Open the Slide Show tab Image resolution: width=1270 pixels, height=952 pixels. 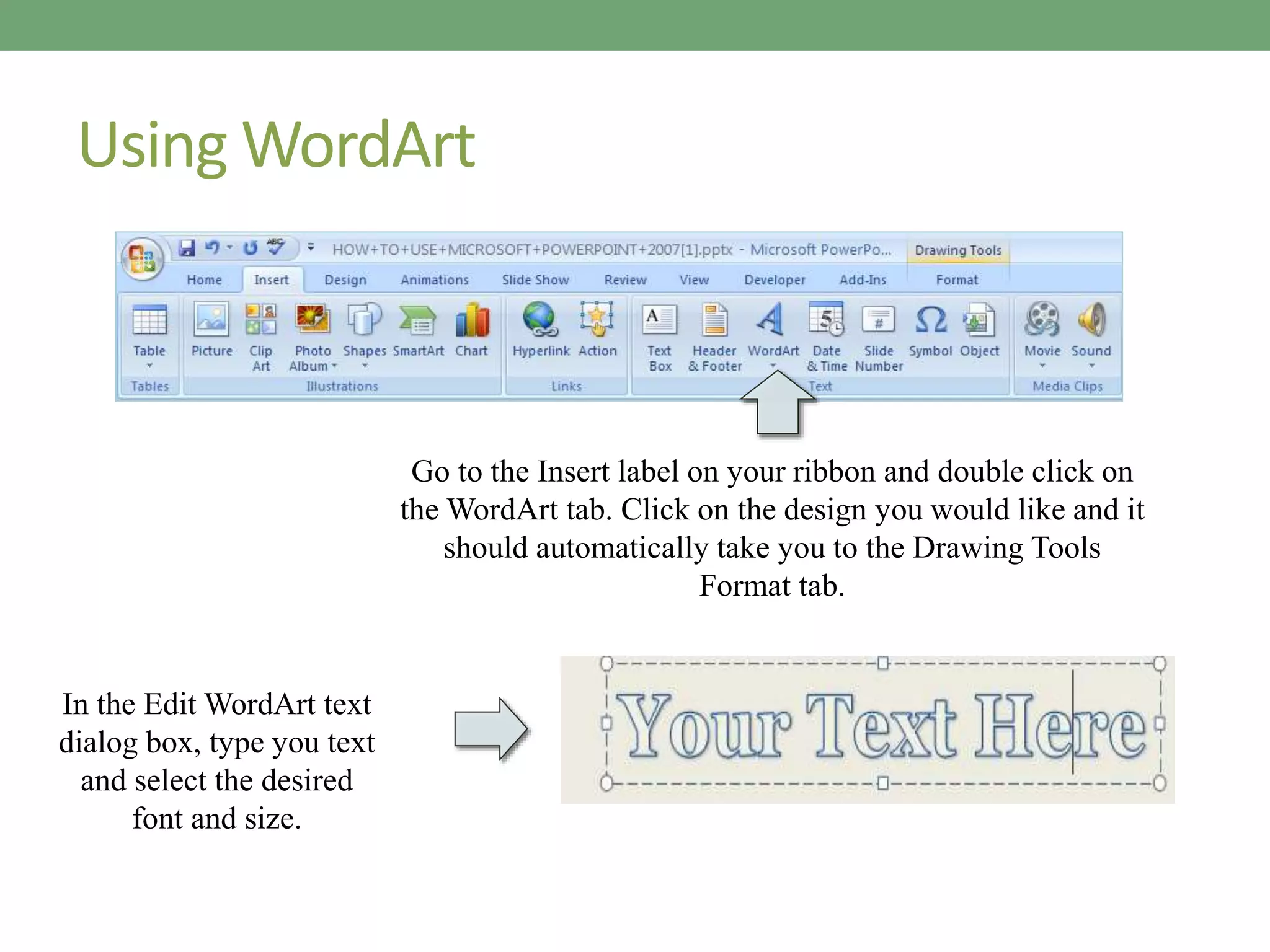coord(535,280)
